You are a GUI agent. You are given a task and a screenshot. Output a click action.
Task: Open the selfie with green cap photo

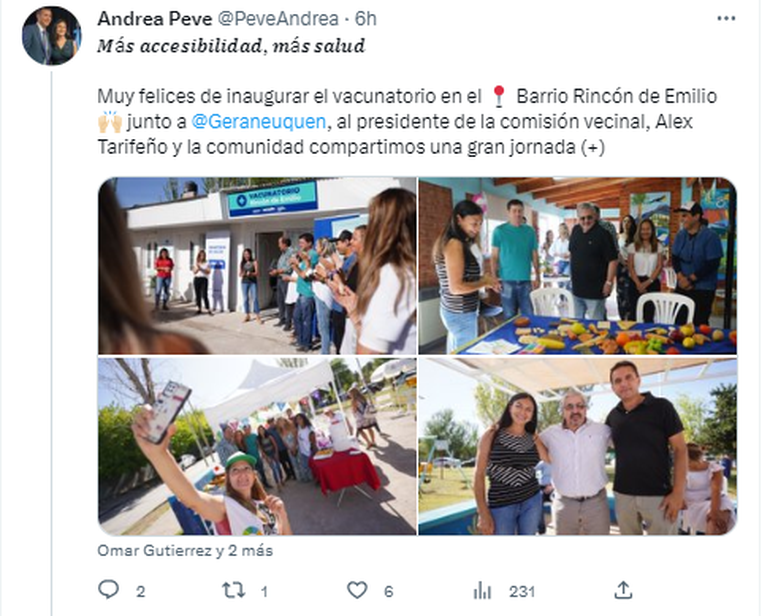[257, 446]
